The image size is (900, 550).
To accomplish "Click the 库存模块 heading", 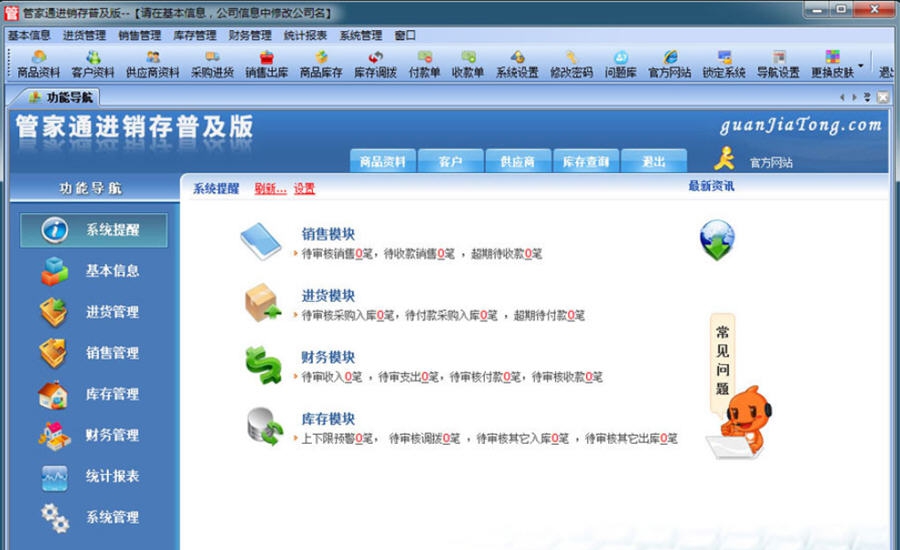I will (x=328, y=419).
